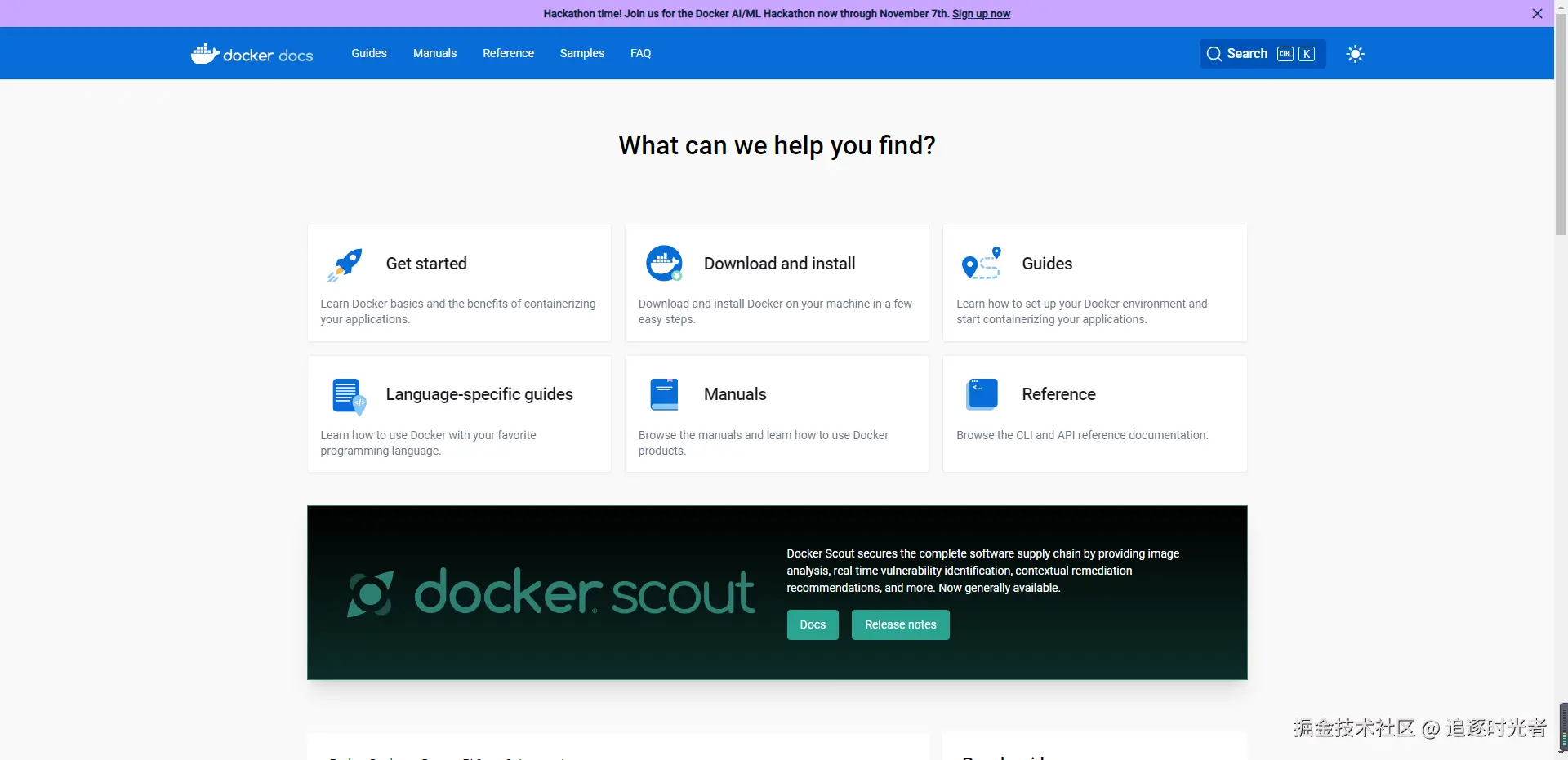Click the 'Docker Scout secures the complete' paragraph
The width and height of the screenshot is (1568, 760).
(x=983, y=571)
